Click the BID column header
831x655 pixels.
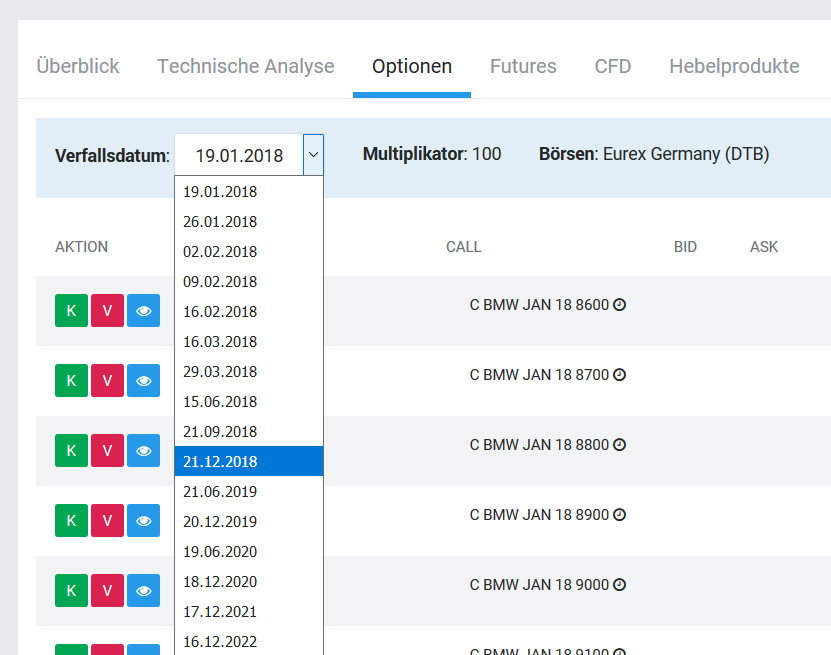(x=685, y=247)
